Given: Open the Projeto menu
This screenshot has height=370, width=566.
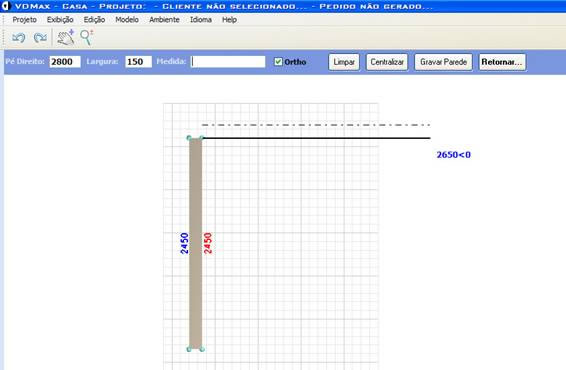Looking at the screenshot, I should pyautogui.click(x=25, y=20).
